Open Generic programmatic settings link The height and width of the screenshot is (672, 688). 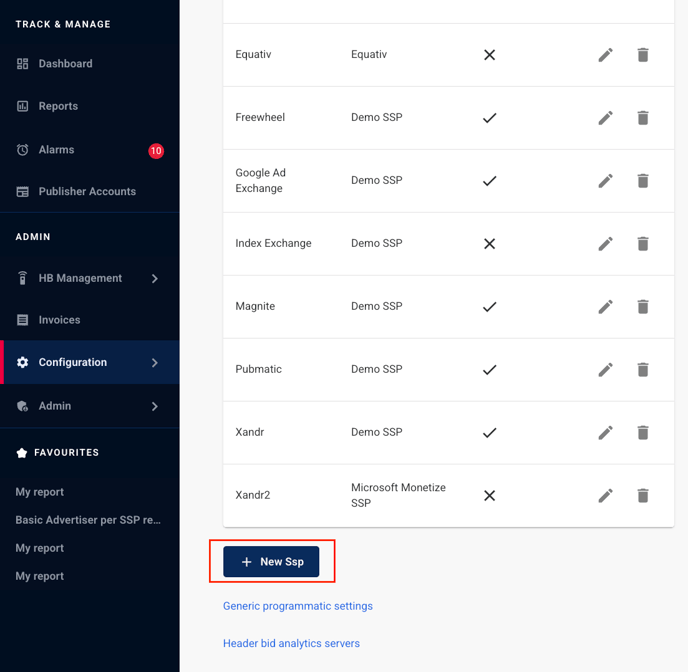pyautogui.click(x=297, y=606)
